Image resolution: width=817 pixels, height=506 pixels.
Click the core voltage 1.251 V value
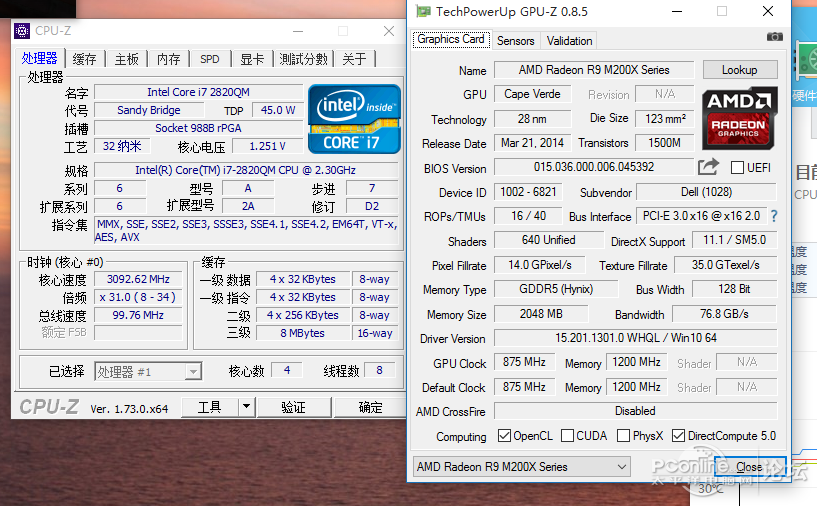267,146
